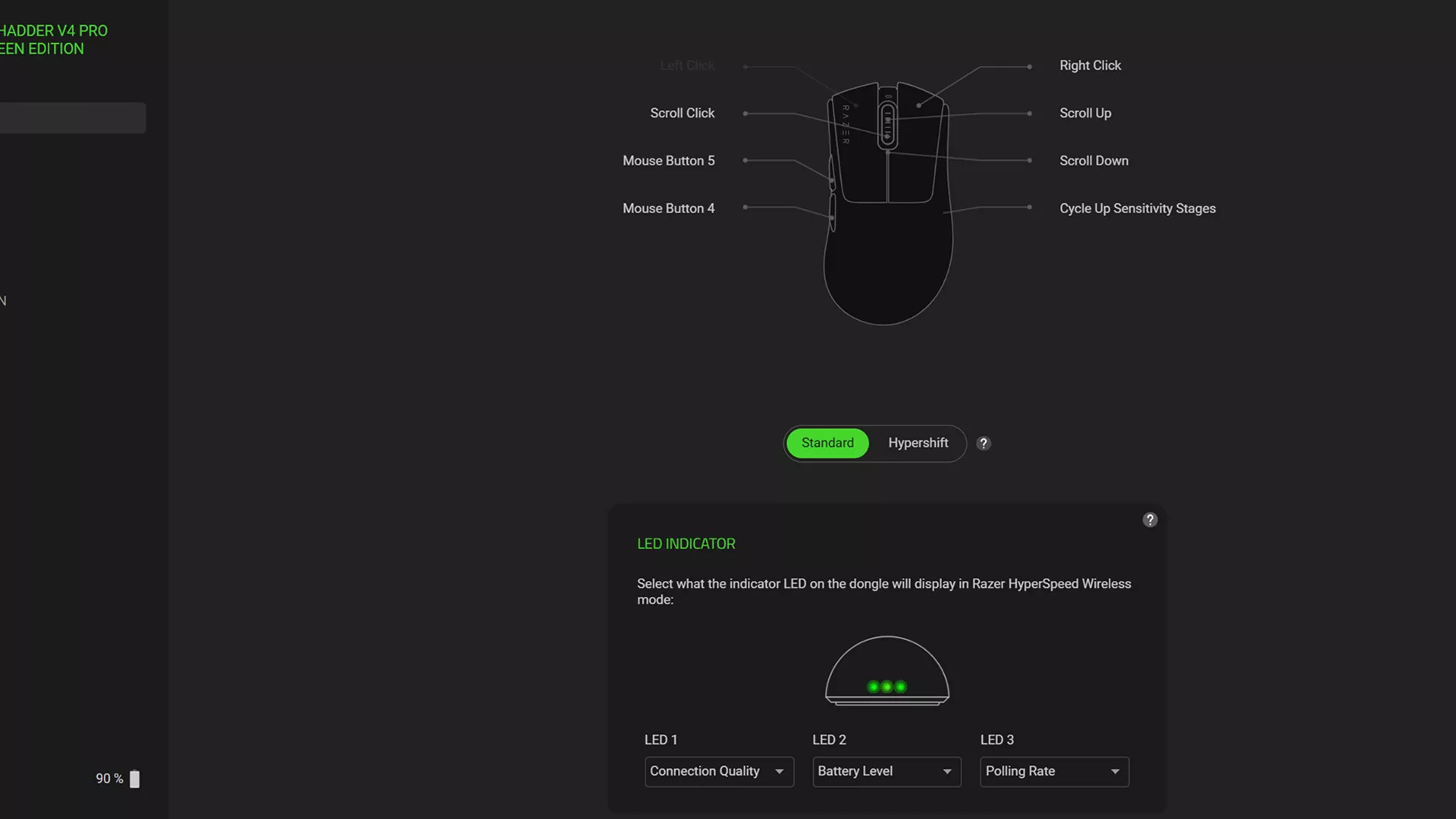Click the LED 3 label
This screenshot has width=1456, height=819.
pos(996,739)
